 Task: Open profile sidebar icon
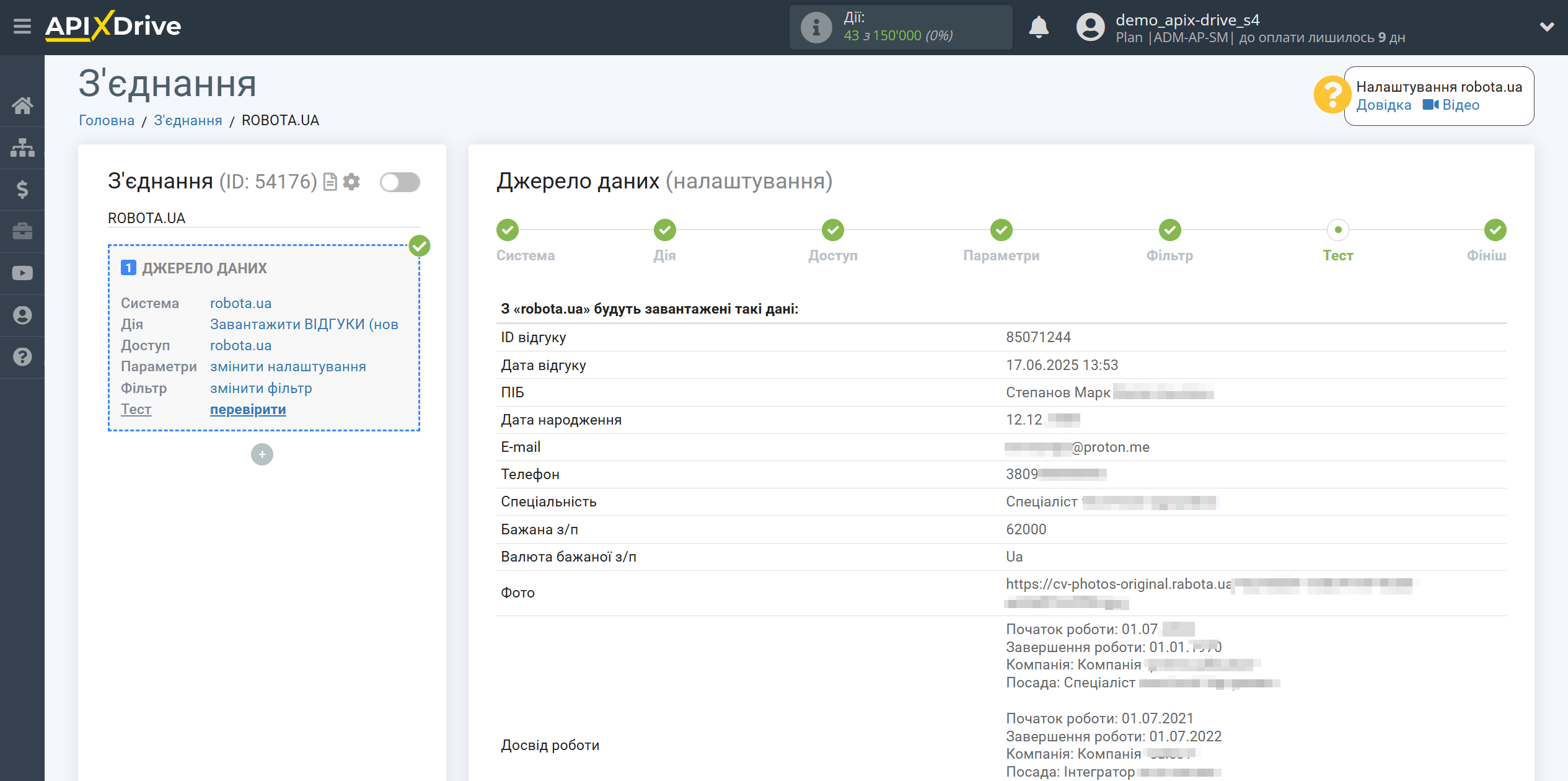tap(22, 315)
